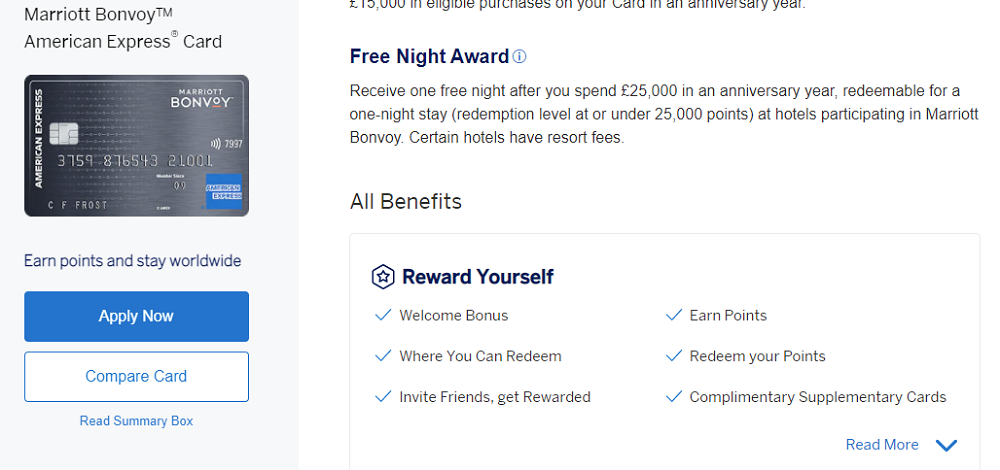Viewport: 1000px width, 470px height.
Task: Expand benefits with the Read More chevron
Action: click(946, 445)
